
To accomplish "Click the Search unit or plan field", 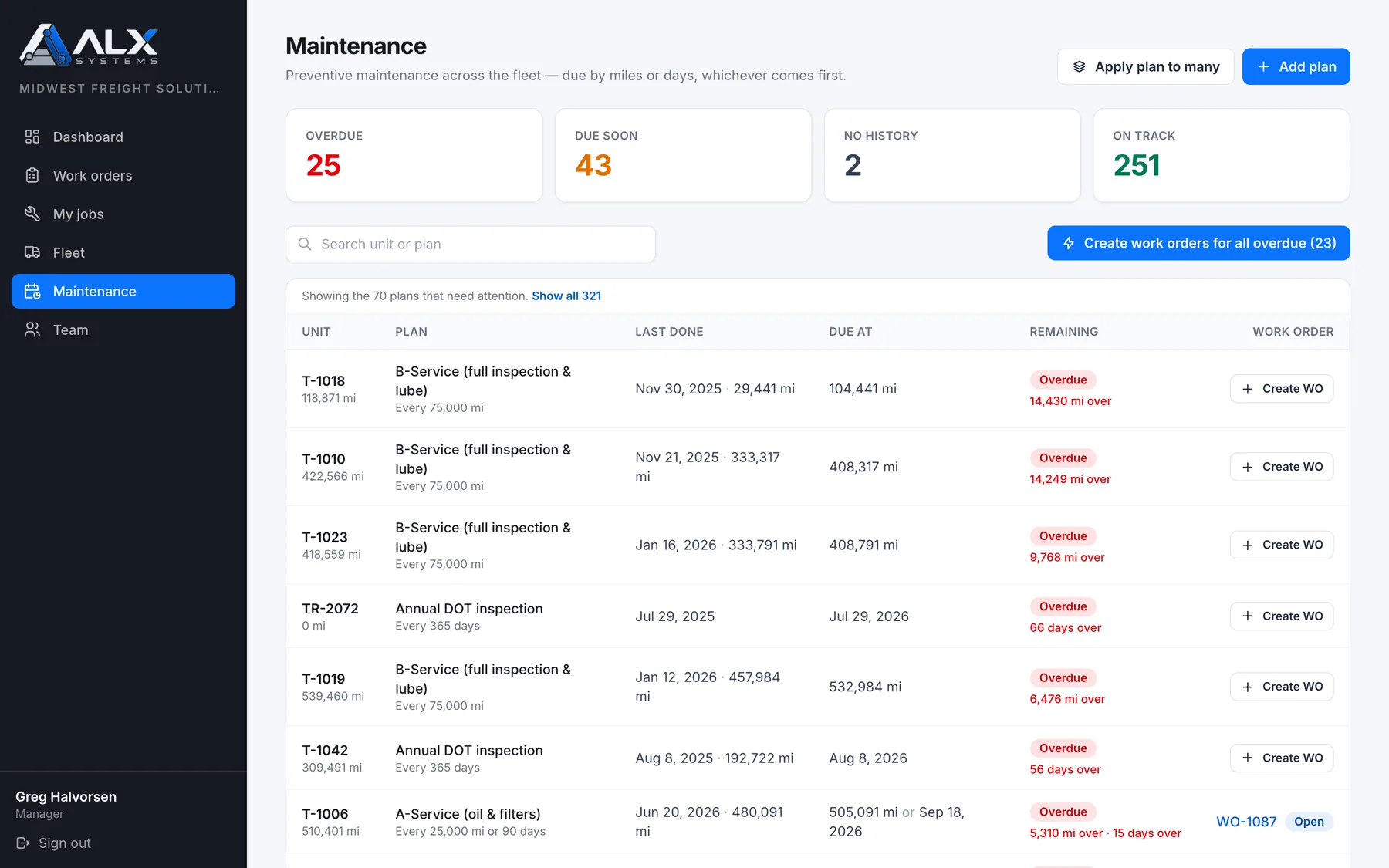I will (471, 244).
